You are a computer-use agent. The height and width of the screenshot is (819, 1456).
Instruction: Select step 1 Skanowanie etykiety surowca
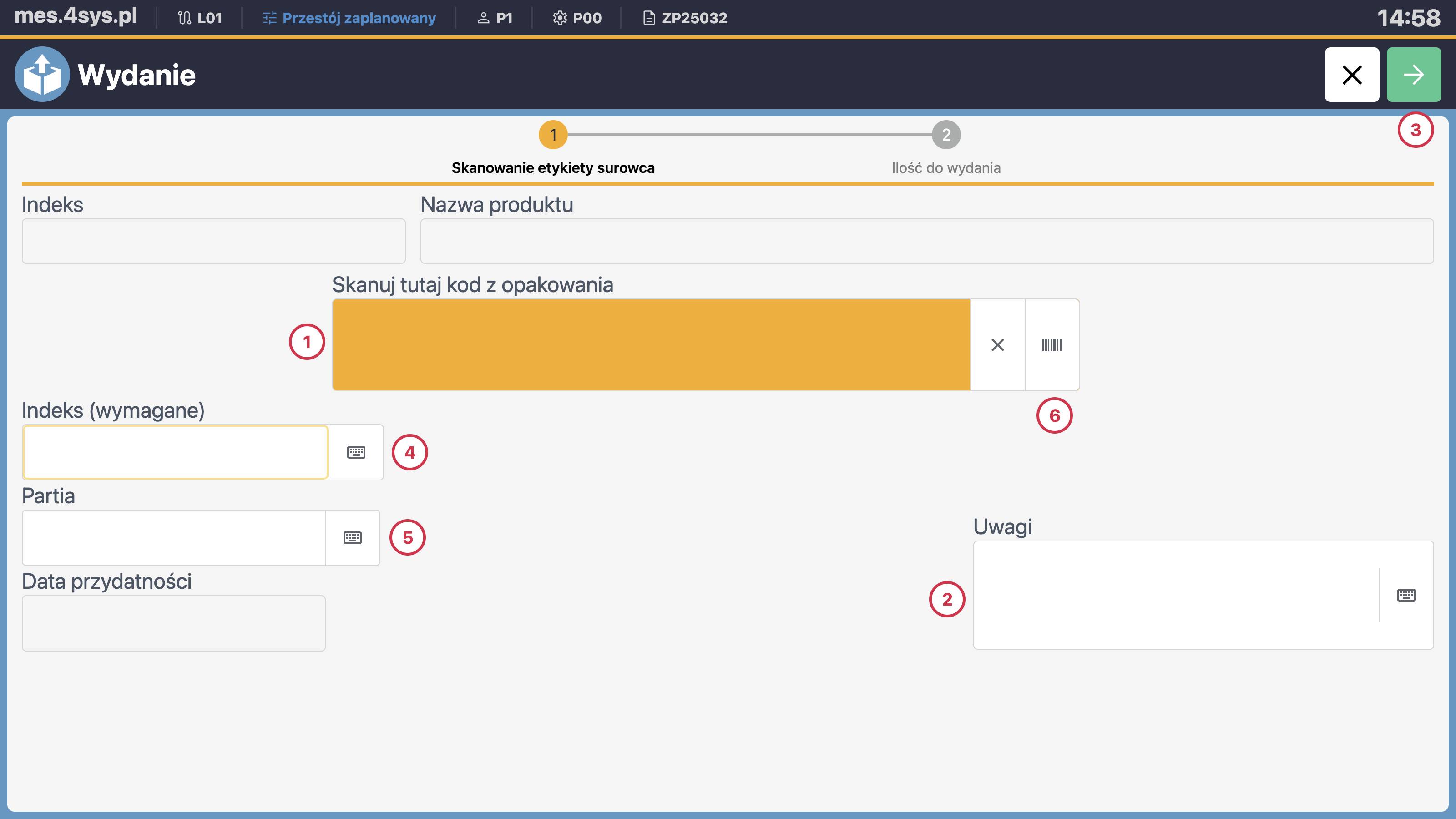pos(553,135)
